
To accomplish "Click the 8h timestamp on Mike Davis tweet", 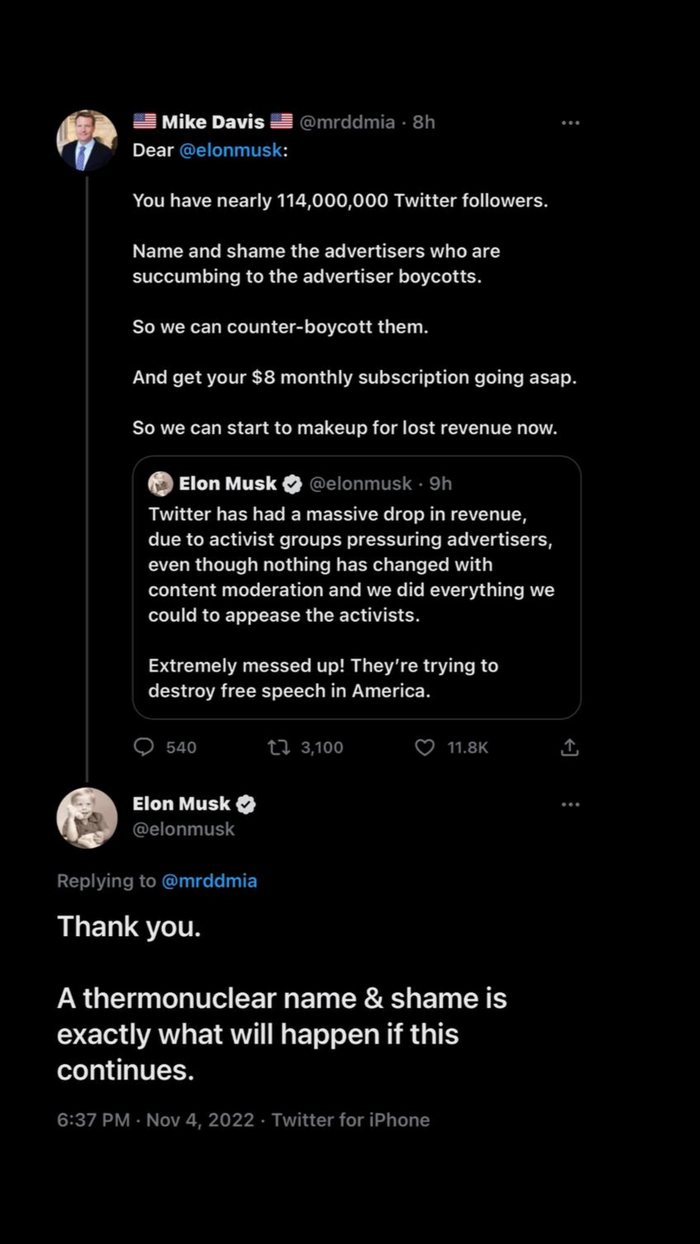I will pyautogui.click(x=424, y=122).
